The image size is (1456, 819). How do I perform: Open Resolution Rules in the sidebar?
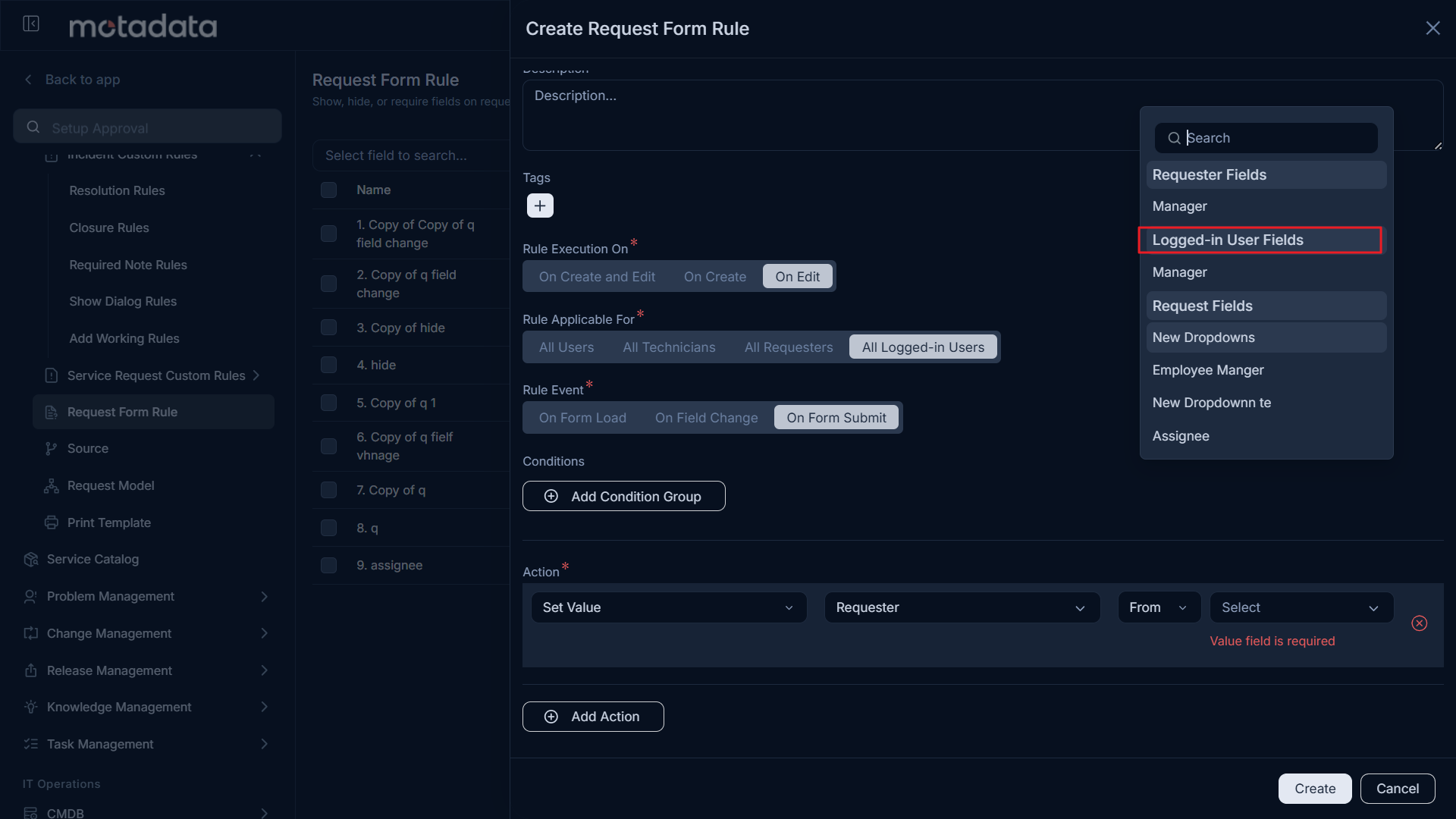(117, 190)
